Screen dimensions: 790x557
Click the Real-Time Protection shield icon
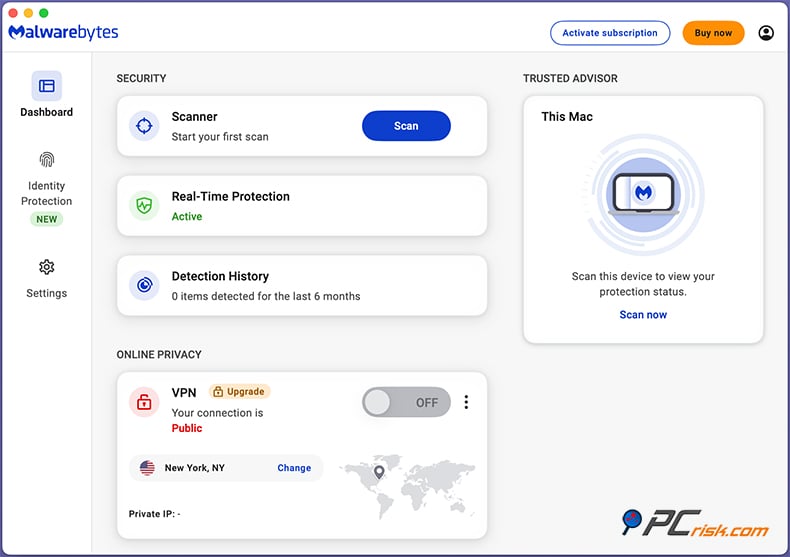point(144,205)
